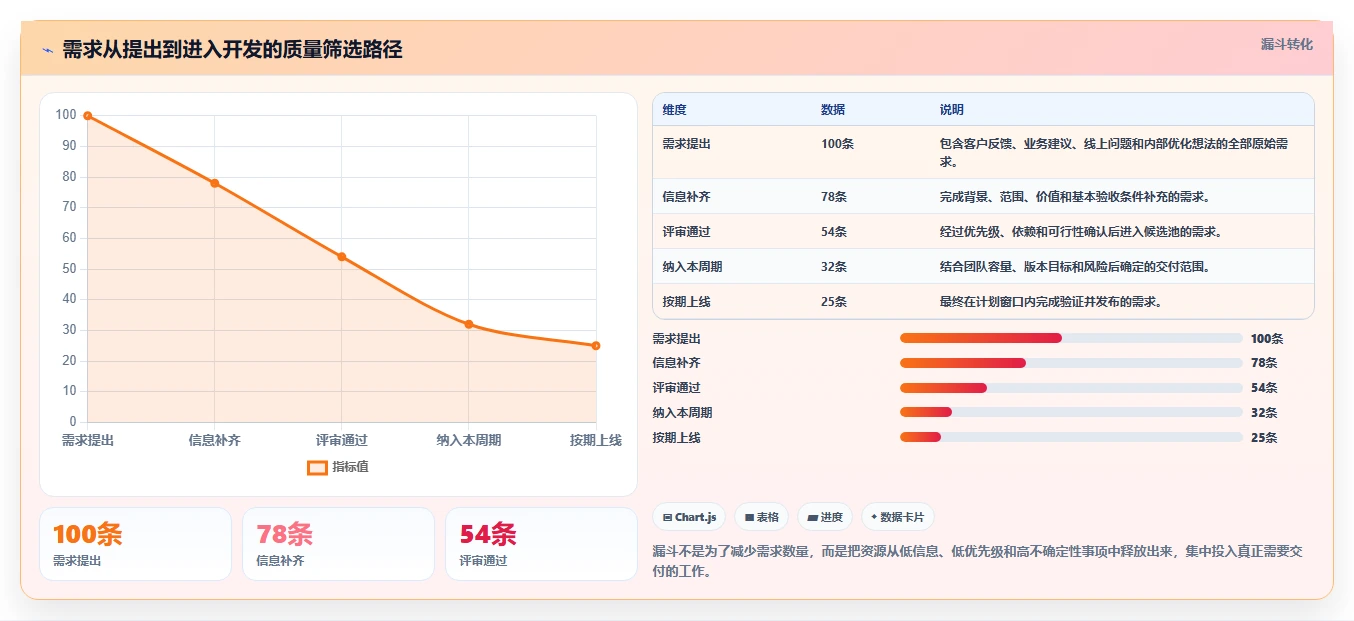The width and height of the screenshot is (1354, 621).
Task: Click the 100条 value beside the progress bars
Action: [x=1267, y=339]
